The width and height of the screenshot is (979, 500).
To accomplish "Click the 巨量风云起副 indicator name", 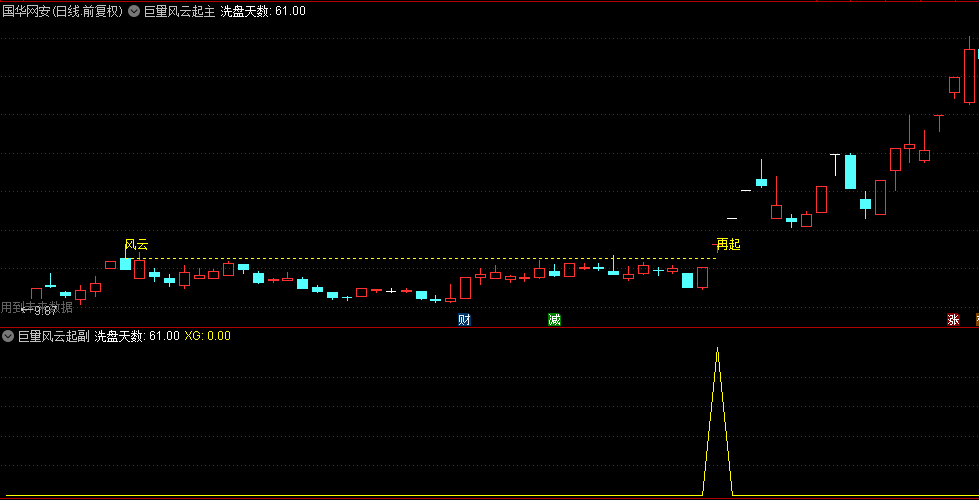I will [53, 336].
